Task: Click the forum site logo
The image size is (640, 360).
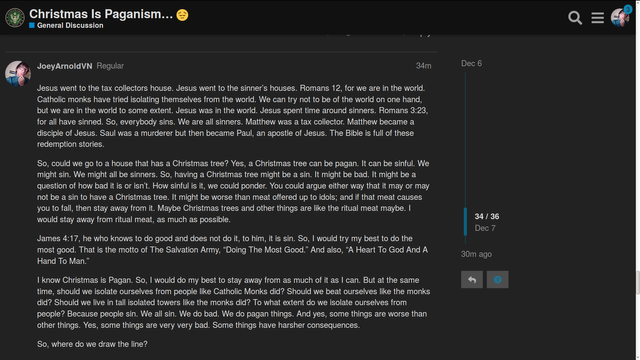Action: coord(15,18)
